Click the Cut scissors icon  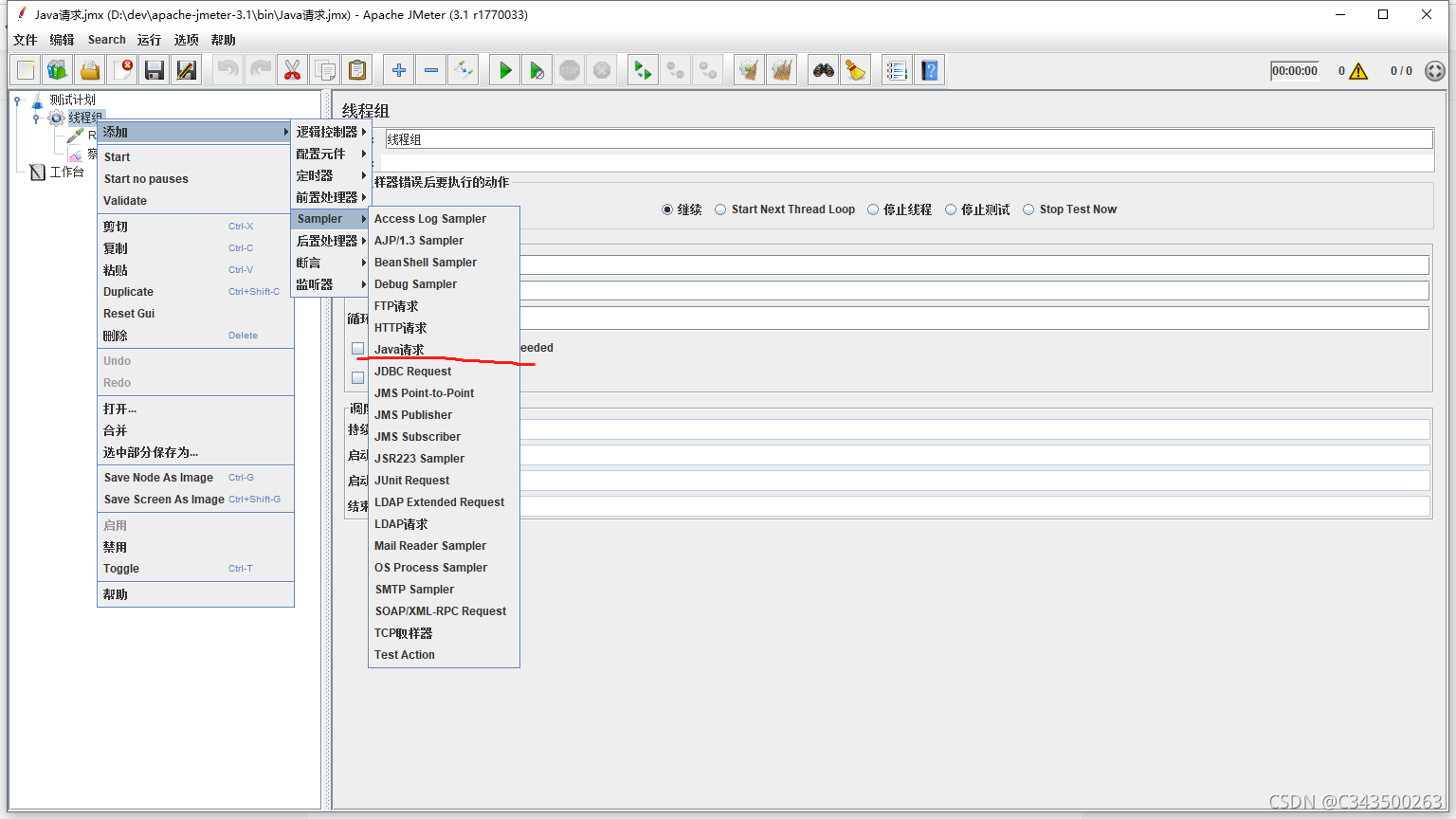click(293, 70)
